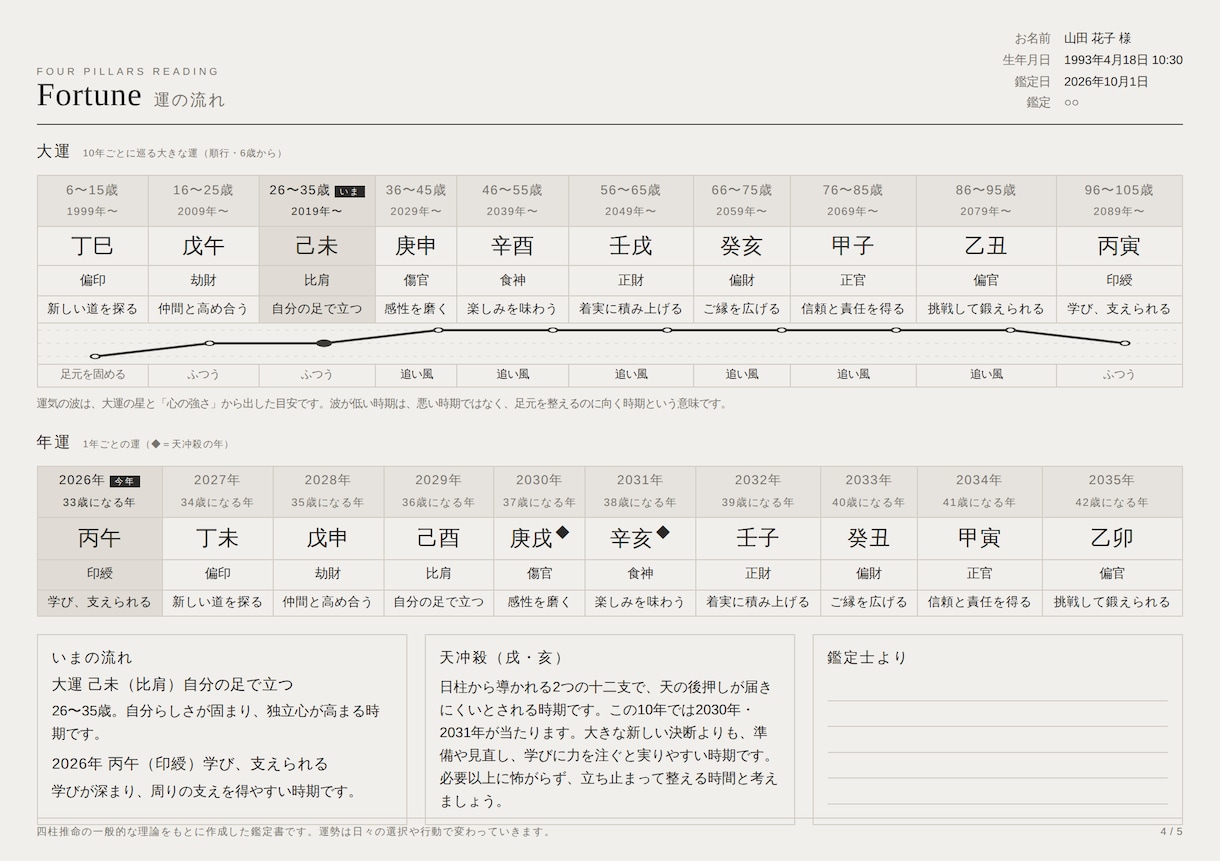Click the 甲寅 year cell
The image size is (1220, 861).
[979, 538]
